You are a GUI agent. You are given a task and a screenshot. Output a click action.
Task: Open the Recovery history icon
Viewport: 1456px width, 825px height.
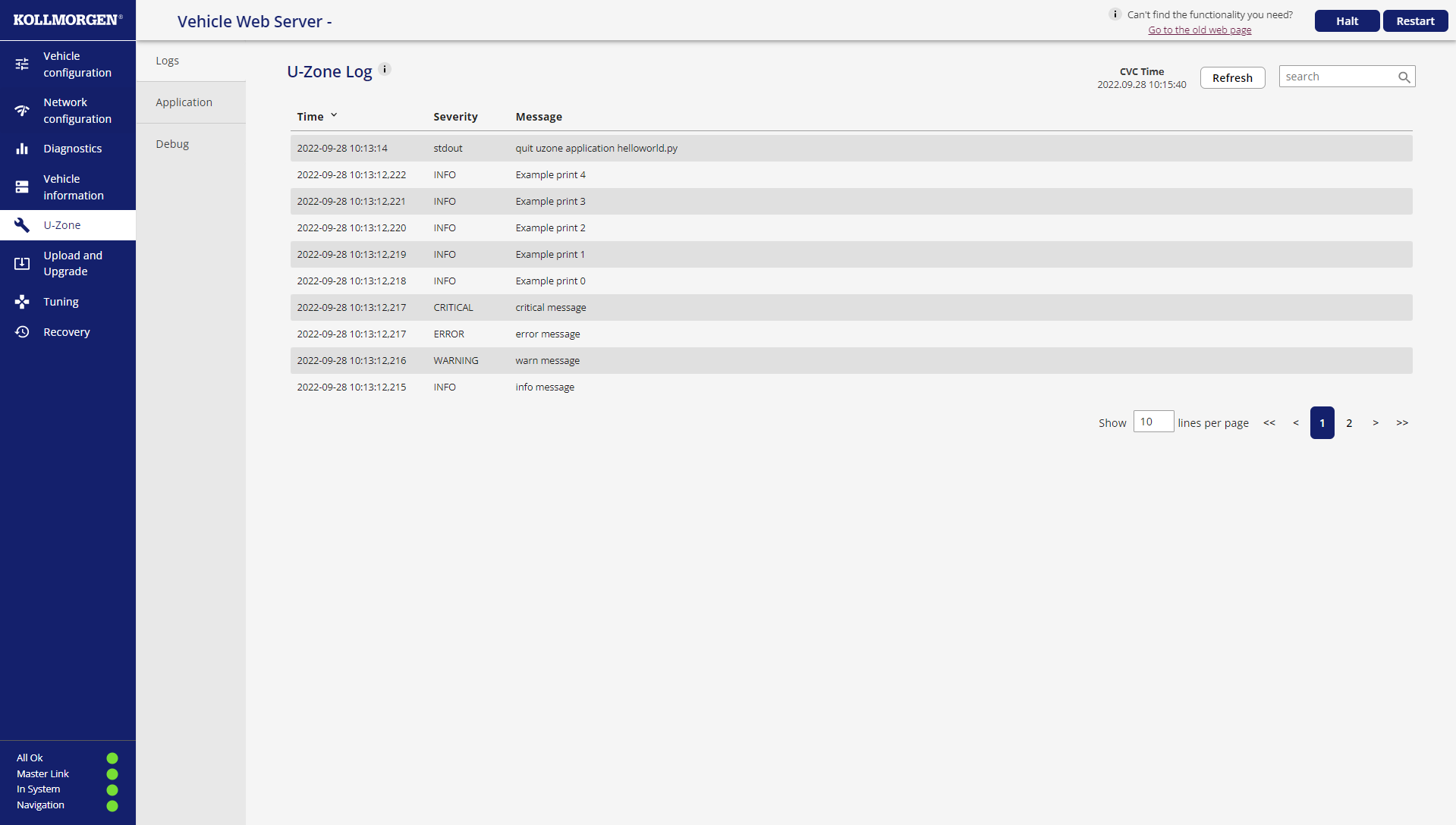22,331
